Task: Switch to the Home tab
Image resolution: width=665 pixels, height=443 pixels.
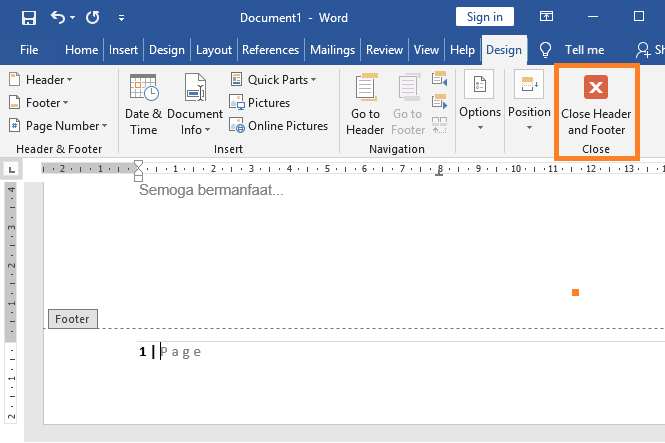Action: (x=81, y=50)
